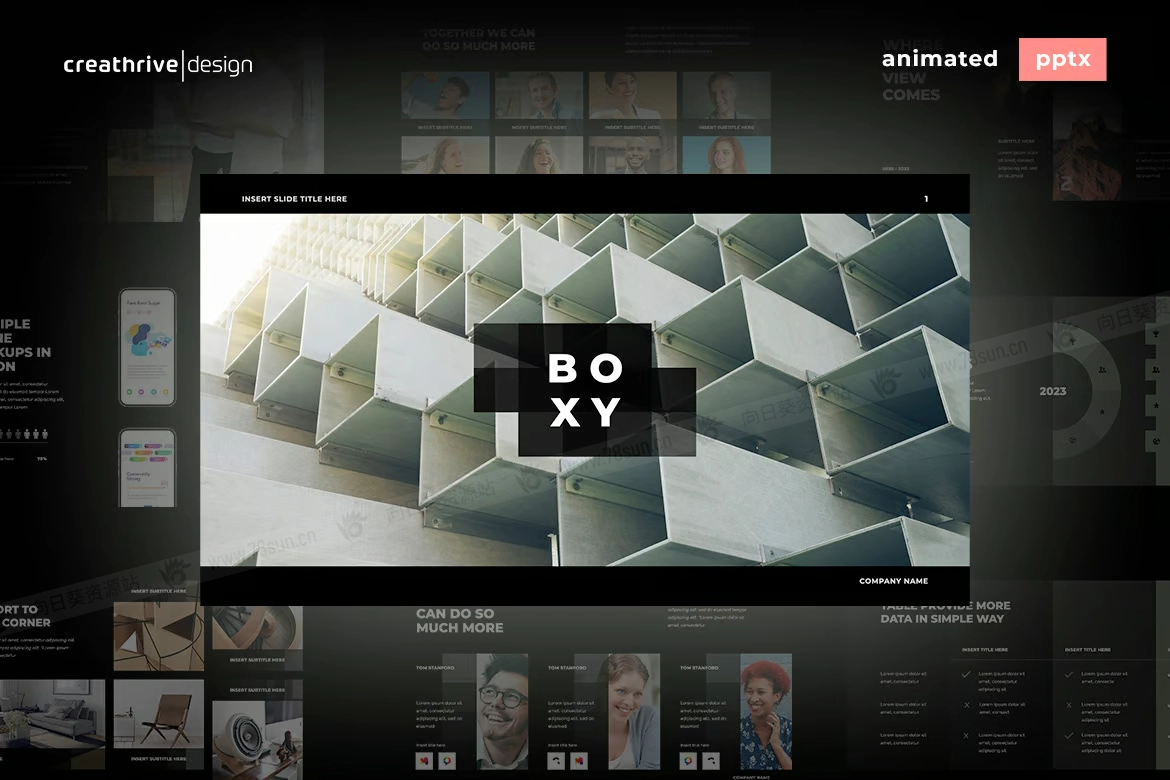Click the animated label text
1170x780 pixels.
click(939, 59)
